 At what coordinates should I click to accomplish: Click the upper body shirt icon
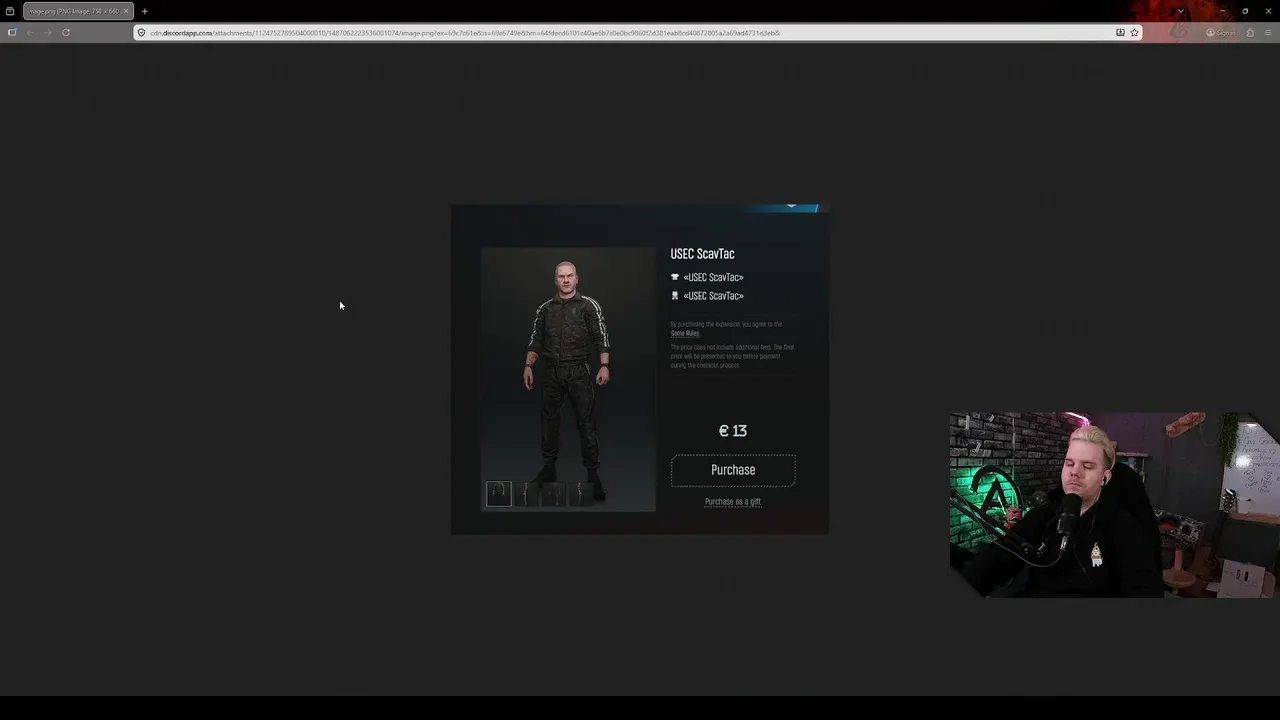tap(675, 277)
